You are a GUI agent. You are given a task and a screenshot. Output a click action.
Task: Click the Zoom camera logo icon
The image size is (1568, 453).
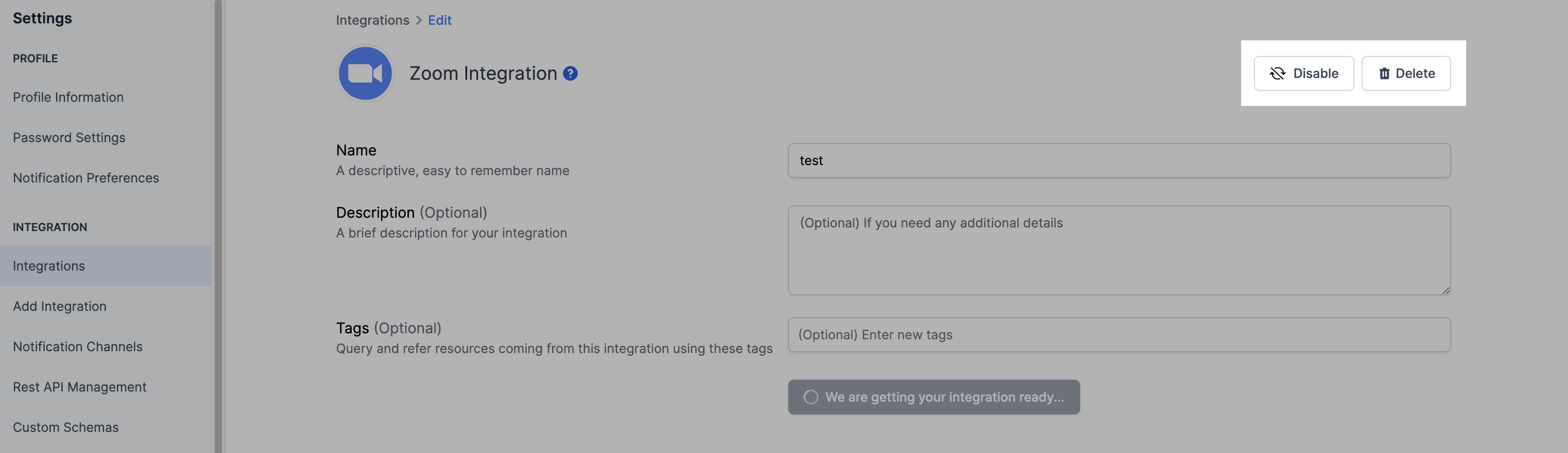click(x=364, y=74)
